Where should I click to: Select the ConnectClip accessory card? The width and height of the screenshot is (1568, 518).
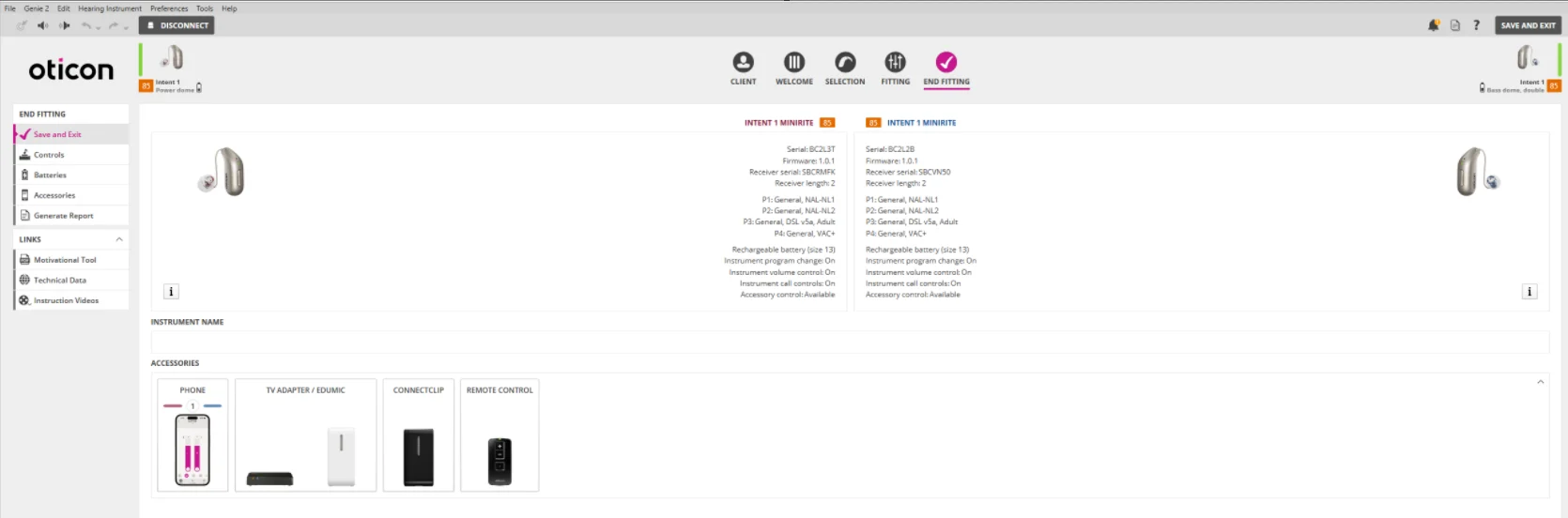click(x=419, y=435)
